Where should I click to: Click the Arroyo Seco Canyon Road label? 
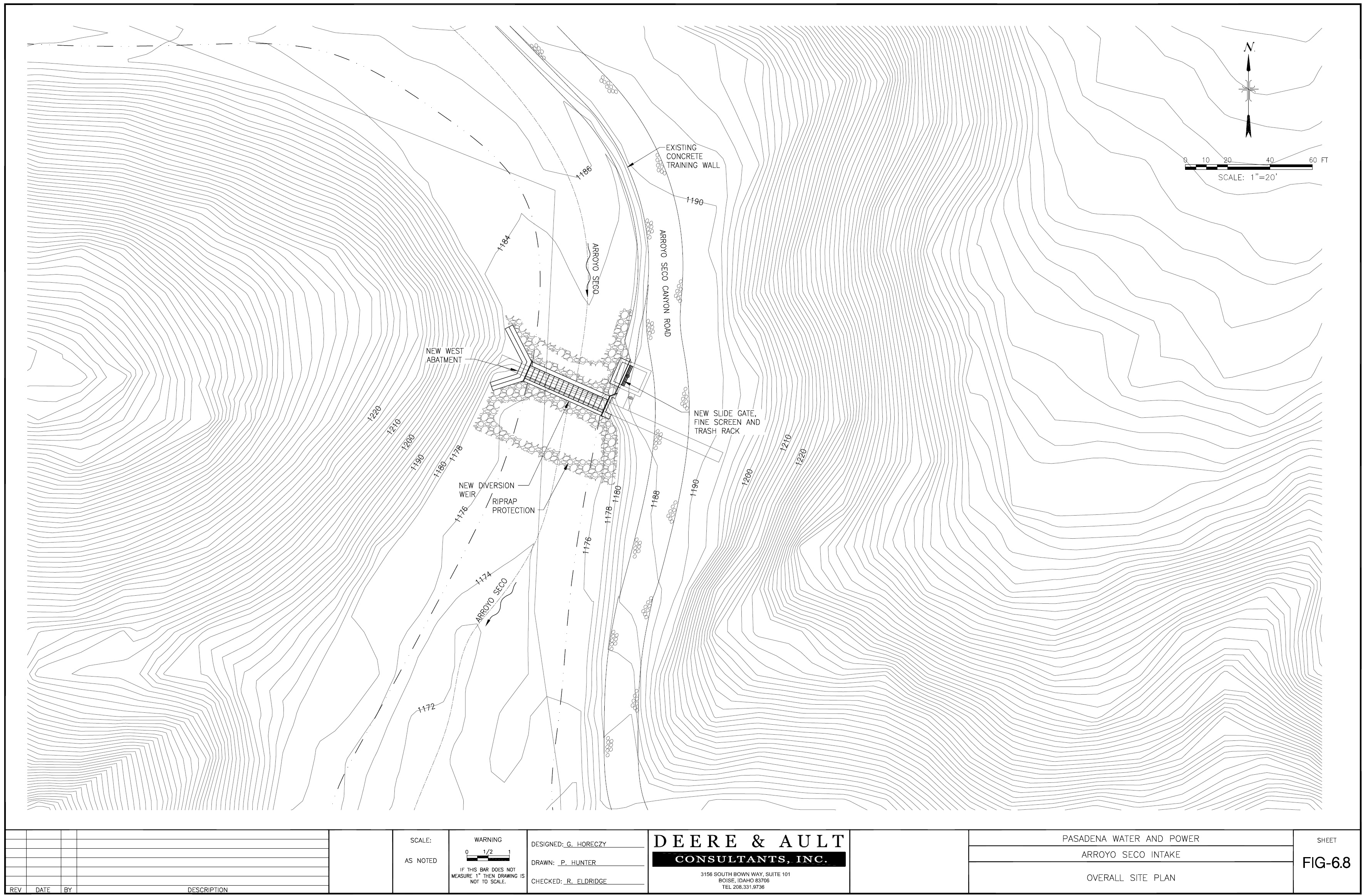[664, 283]
